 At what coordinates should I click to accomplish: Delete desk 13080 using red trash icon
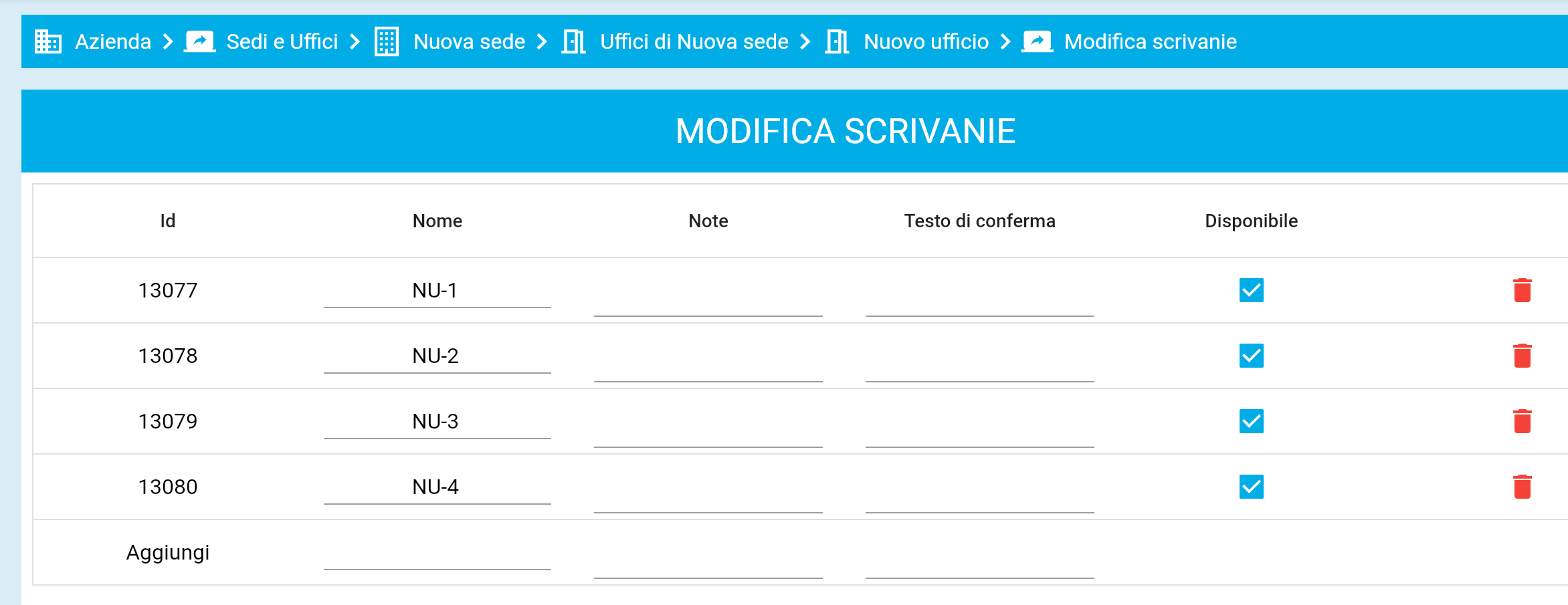click(x=1522, y=487)
